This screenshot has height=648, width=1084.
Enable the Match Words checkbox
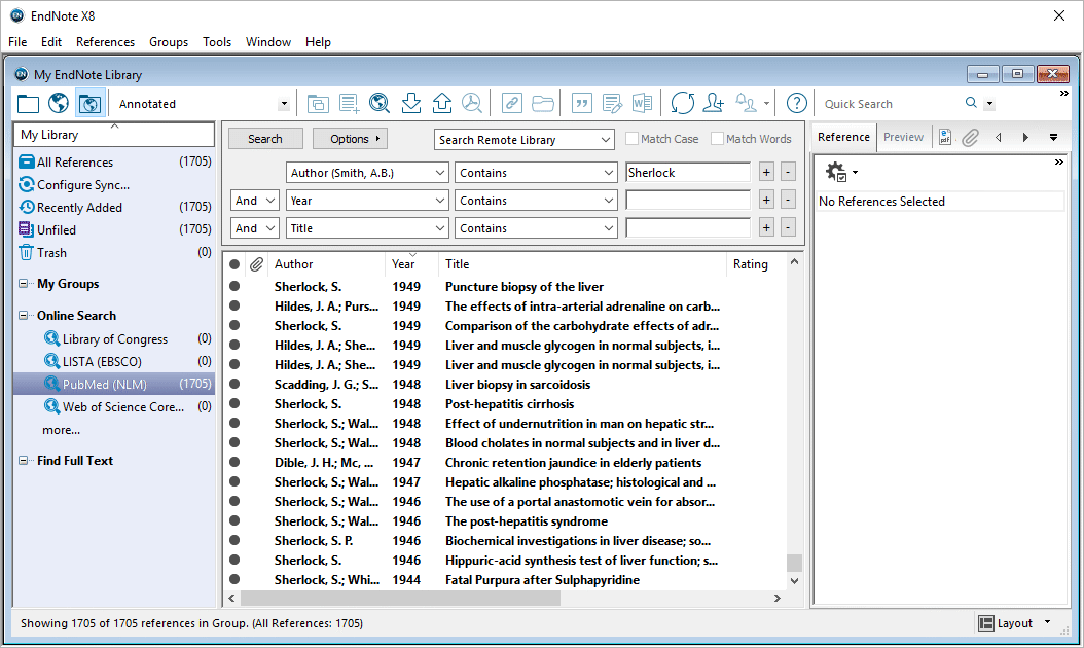click(x=717, y=139)
